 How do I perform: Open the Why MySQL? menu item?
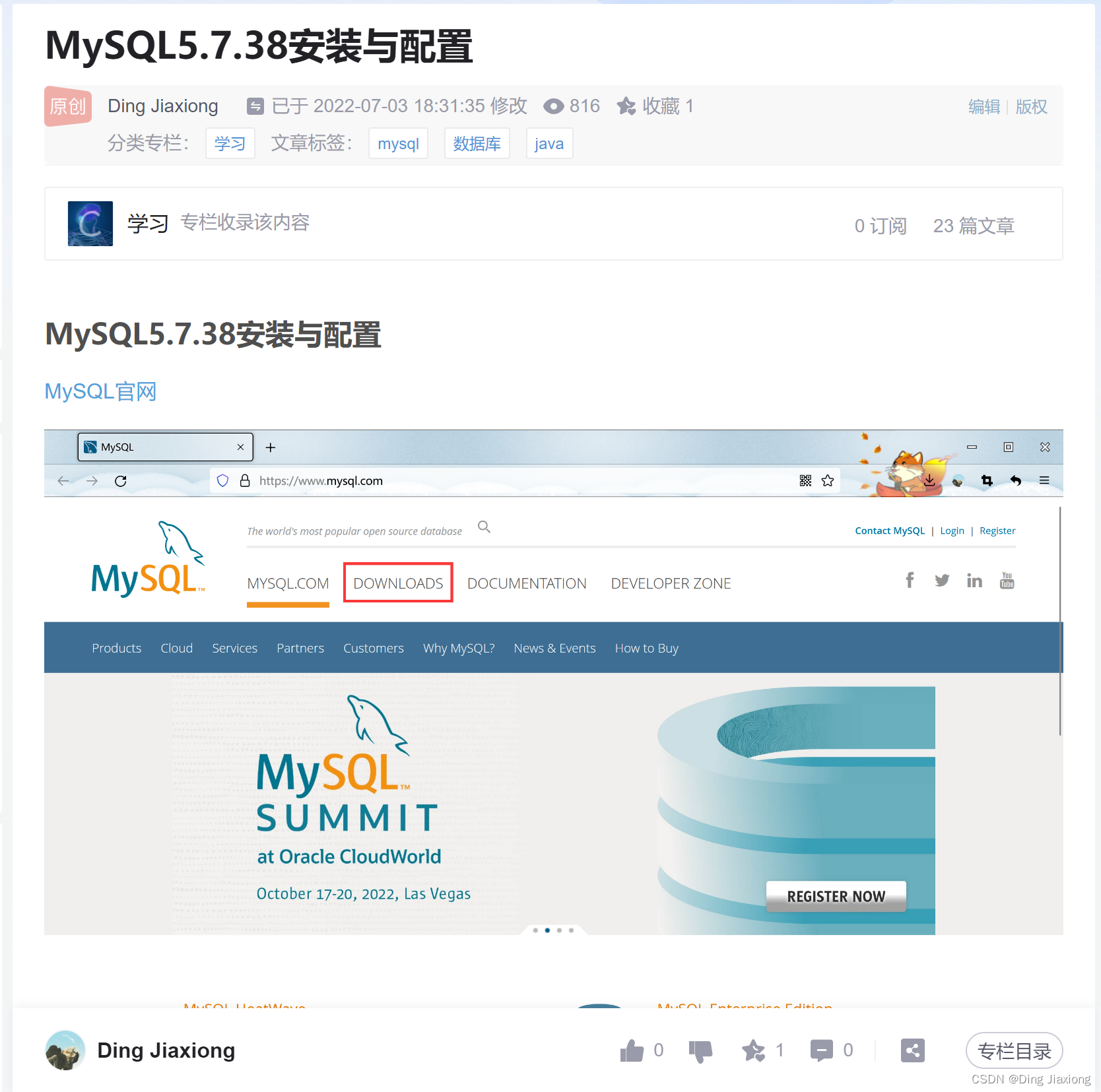pyautogui.click(x=459, y=648)
